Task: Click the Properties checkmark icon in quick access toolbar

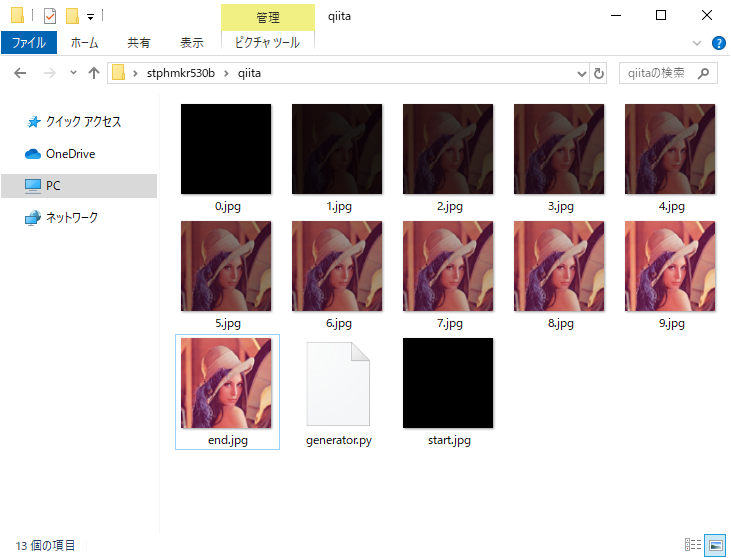Action: coord(50,16)
